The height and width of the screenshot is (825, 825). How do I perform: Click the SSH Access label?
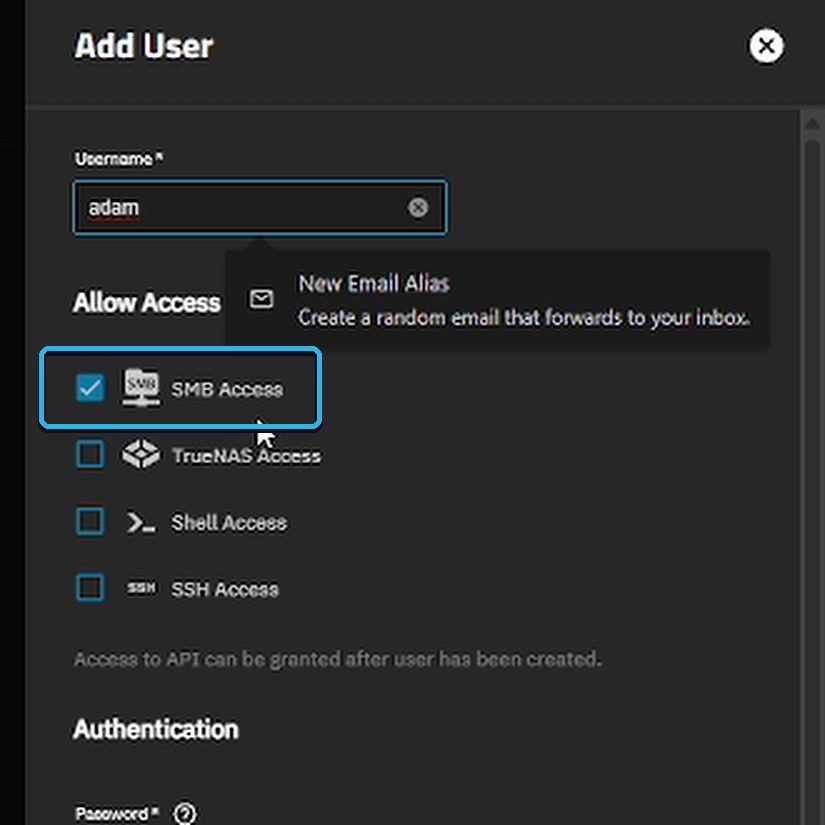coord(225,589)
